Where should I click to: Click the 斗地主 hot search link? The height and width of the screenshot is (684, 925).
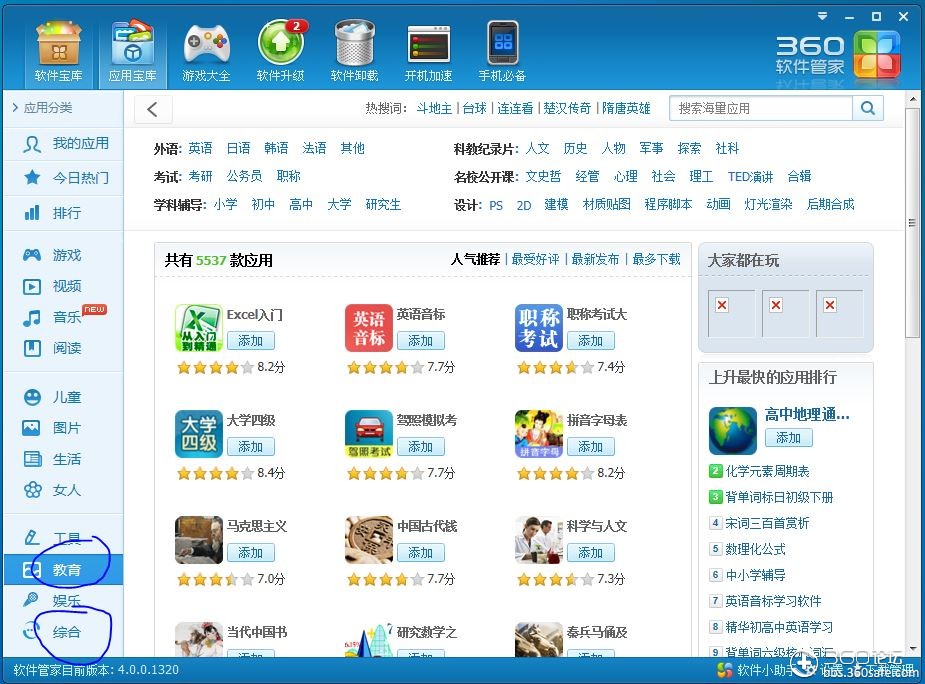tap(434, 109)
